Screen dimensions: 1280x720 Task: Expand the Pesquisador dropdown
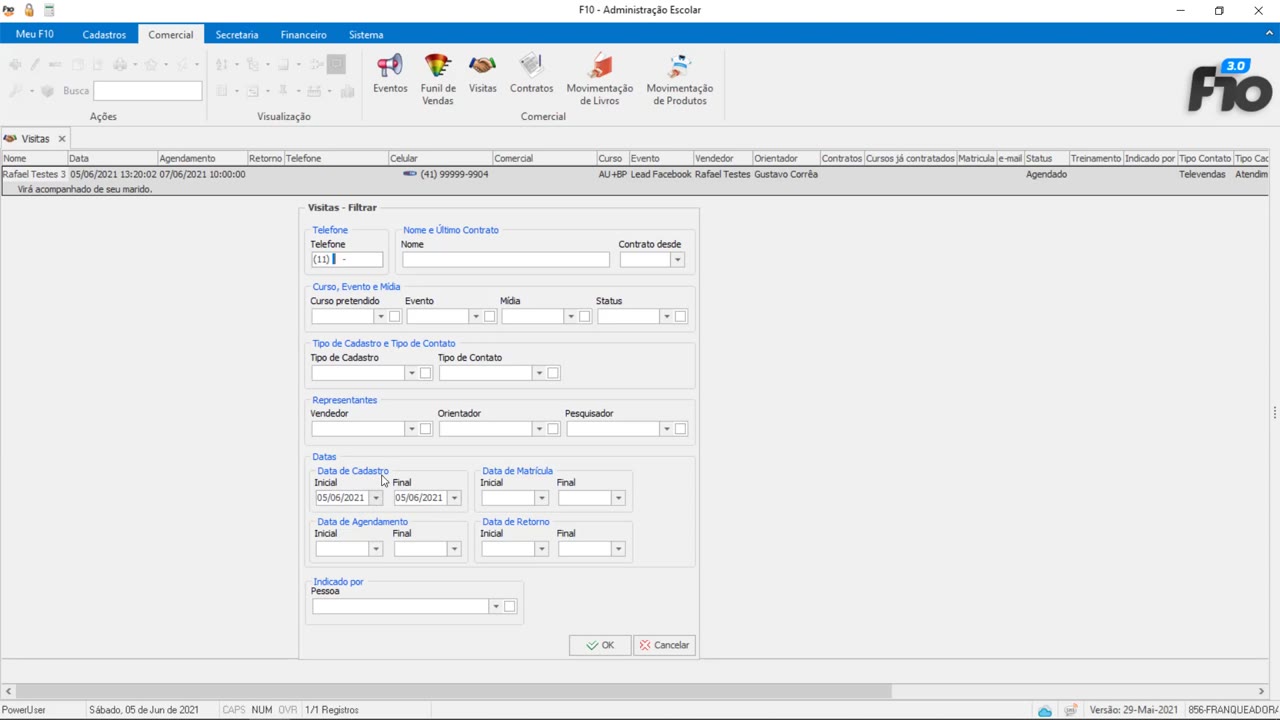(666, 429)
